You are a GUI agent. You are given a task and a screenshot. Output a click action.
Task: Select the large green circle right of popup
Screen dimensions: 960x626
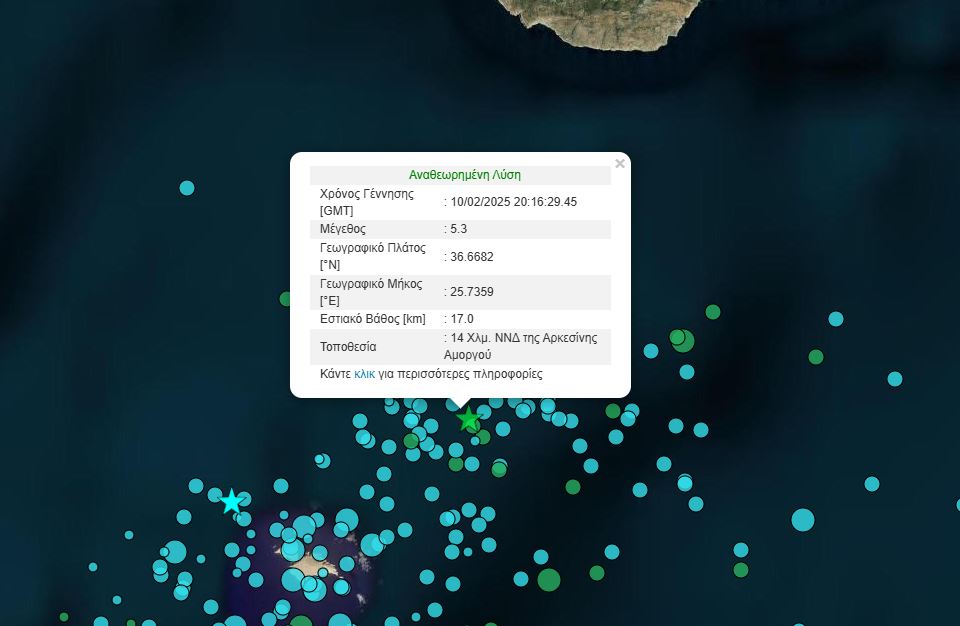pos(683,341)
